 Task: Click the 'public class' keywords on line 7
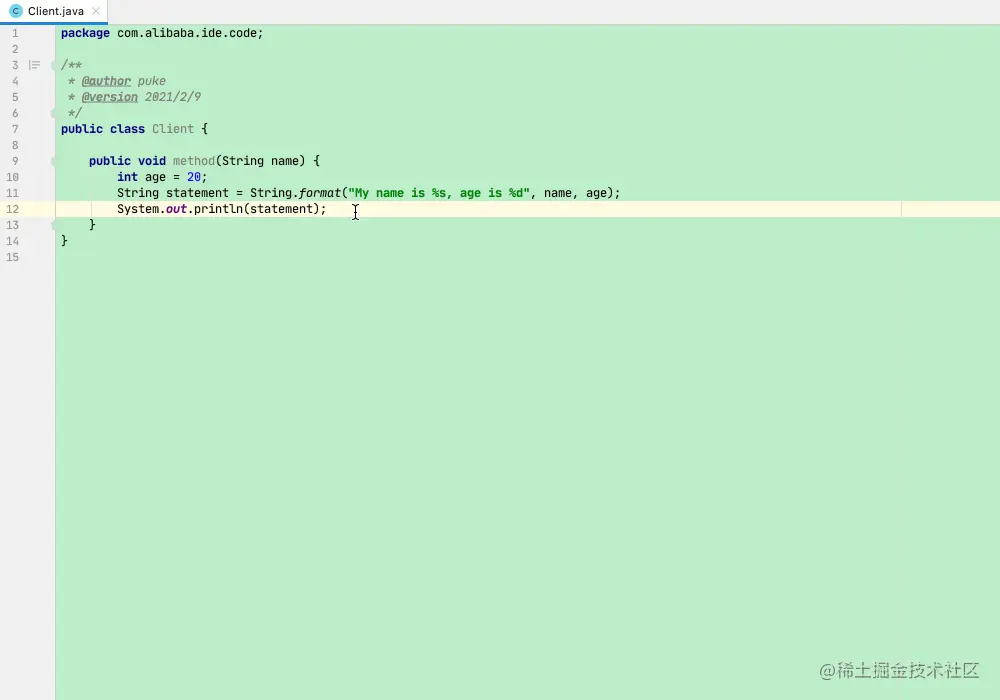pos(103,129)
